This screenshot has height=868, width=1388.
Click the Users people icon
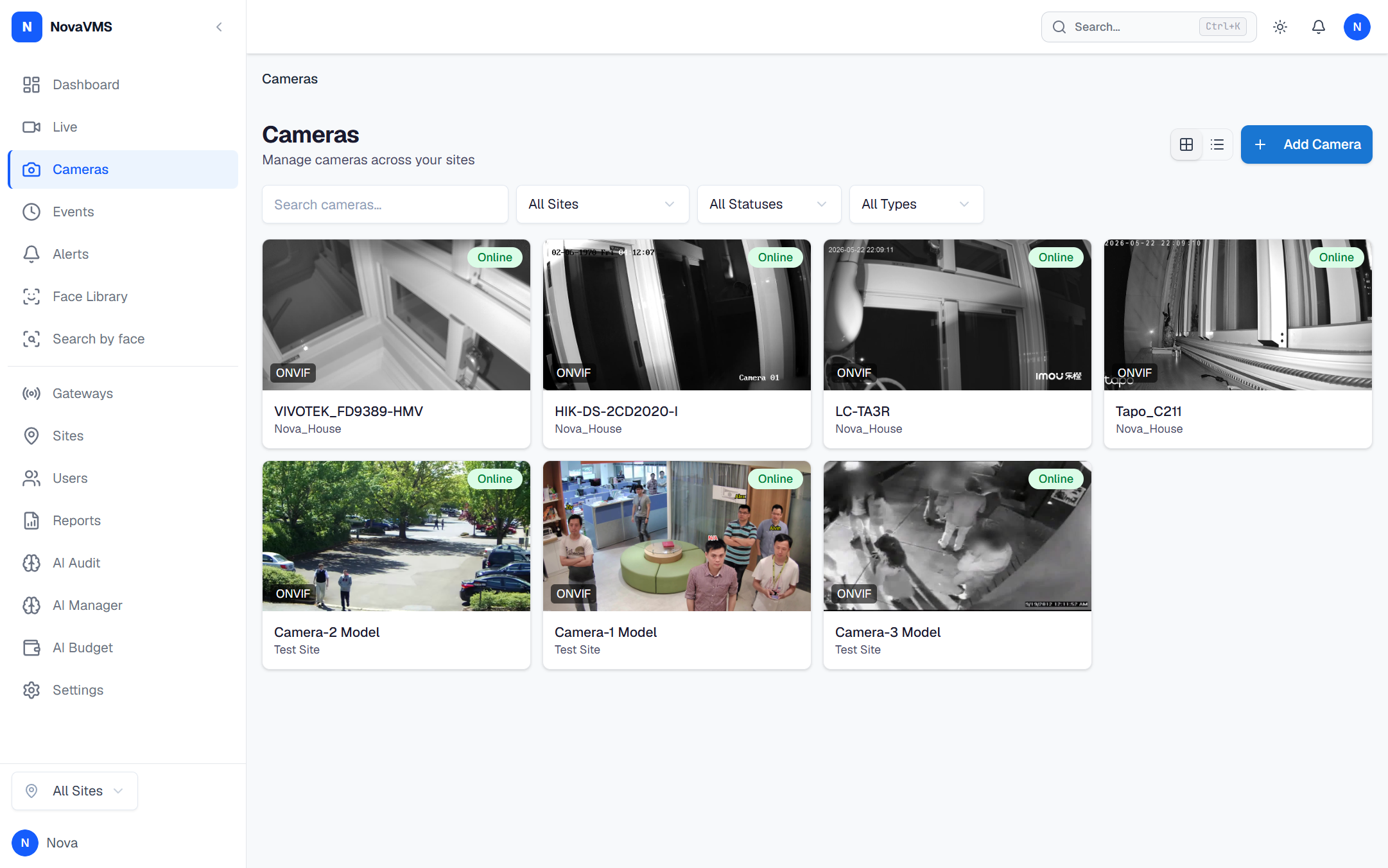[x=31, y=478]
